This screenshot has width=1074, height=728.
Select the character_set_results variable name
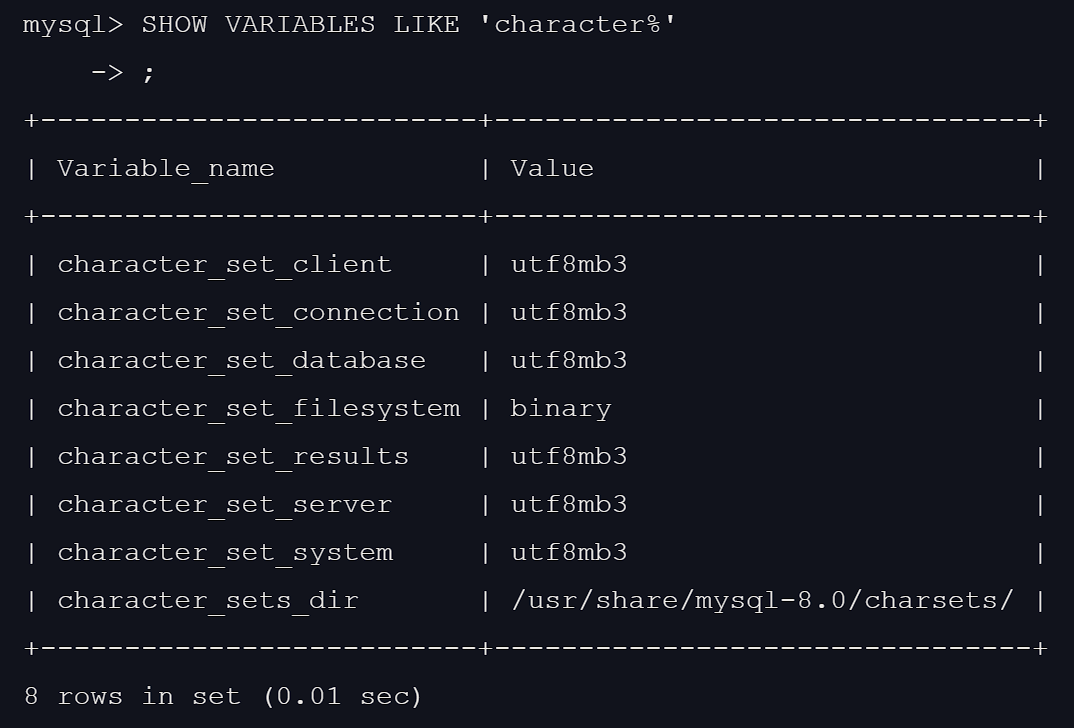click(233, 457)
